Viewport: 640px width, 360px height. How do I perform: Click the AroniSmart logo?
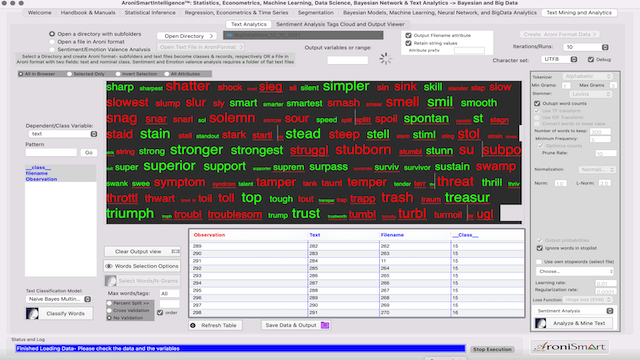[570, 347]
